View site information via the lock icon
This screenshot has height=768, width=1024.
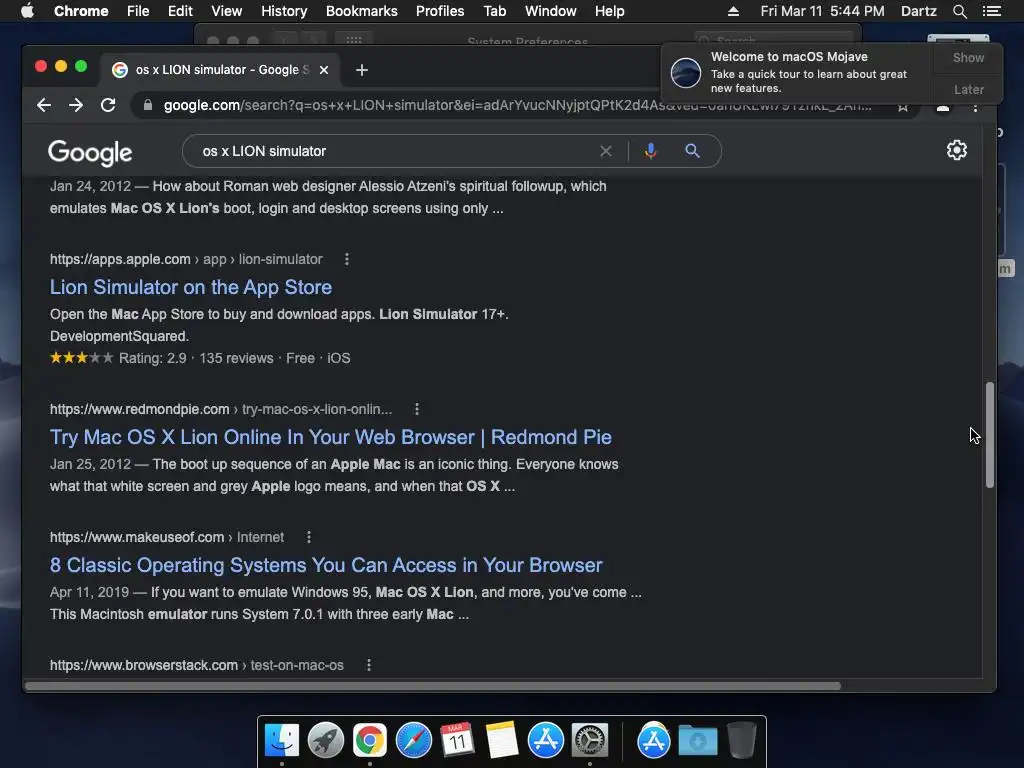point(148,105)
